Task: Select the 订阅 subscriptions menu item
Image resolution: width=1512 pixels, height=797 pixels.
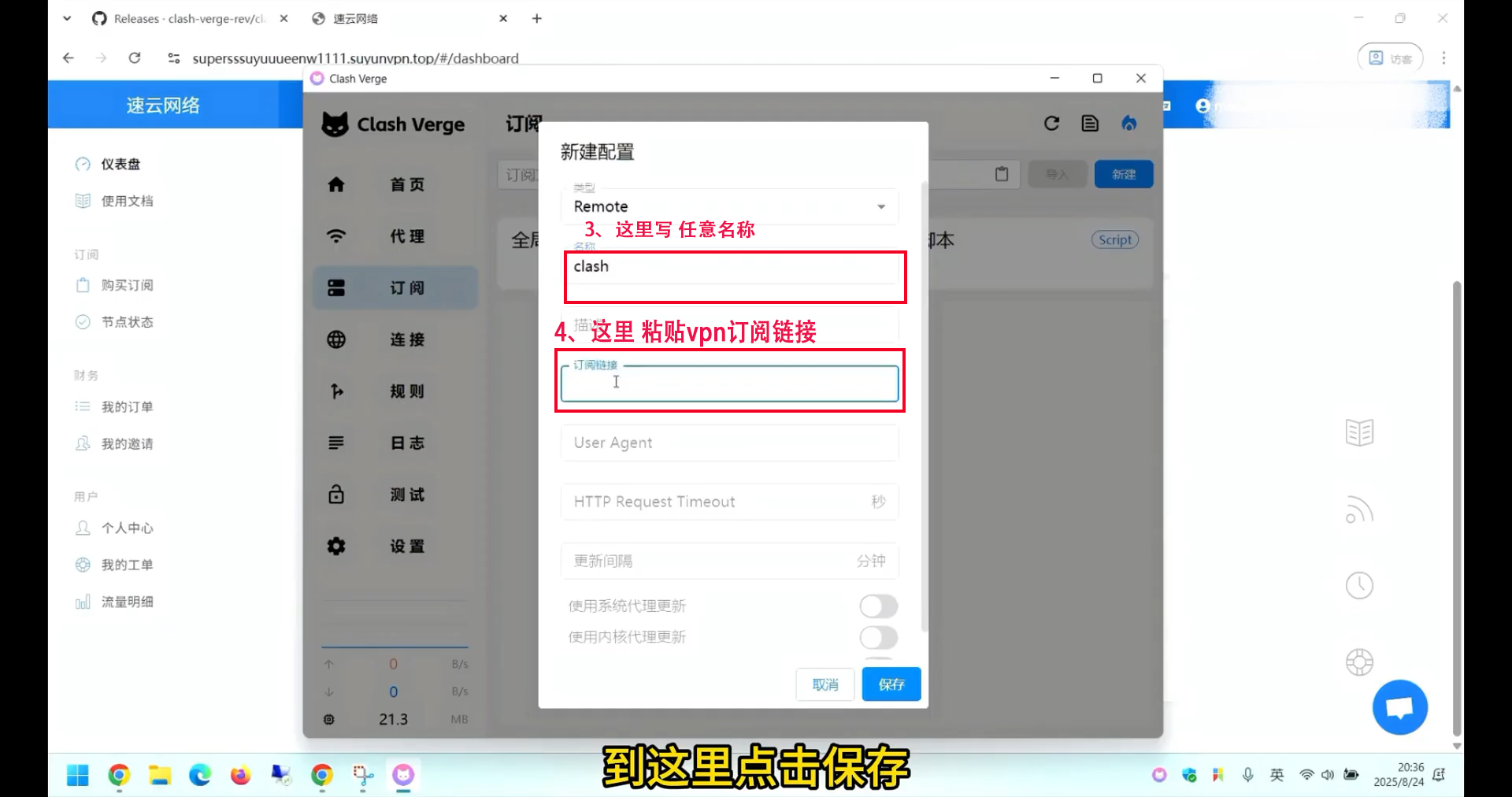Action: pyautogui.click(x=395, y=287)
